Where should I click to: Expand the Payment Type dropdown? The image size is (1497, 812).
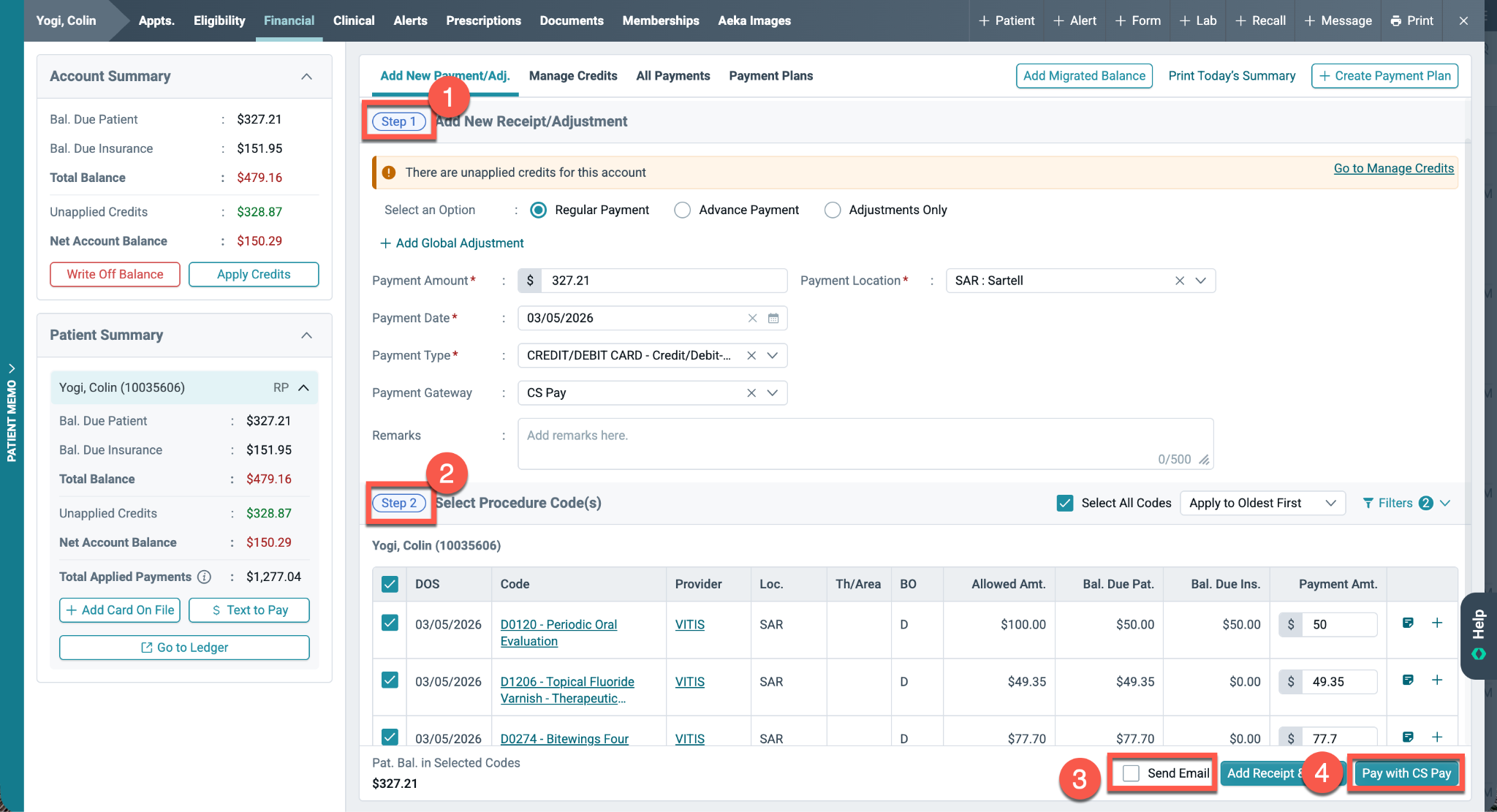click(773, 355)
